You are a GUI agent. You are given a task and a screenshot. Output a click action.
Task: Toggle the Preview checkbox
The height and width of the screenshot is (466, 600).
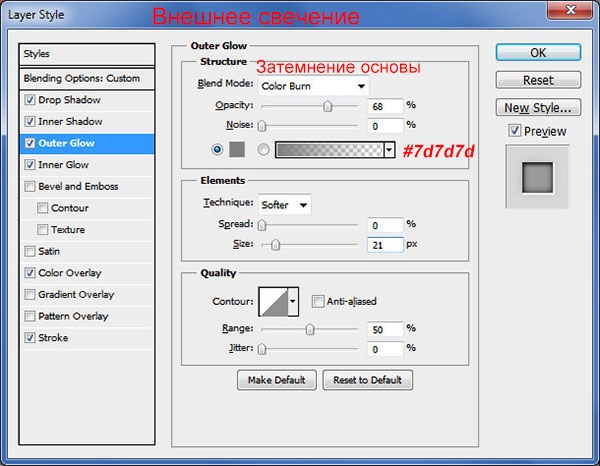click(x=514, y=130)
